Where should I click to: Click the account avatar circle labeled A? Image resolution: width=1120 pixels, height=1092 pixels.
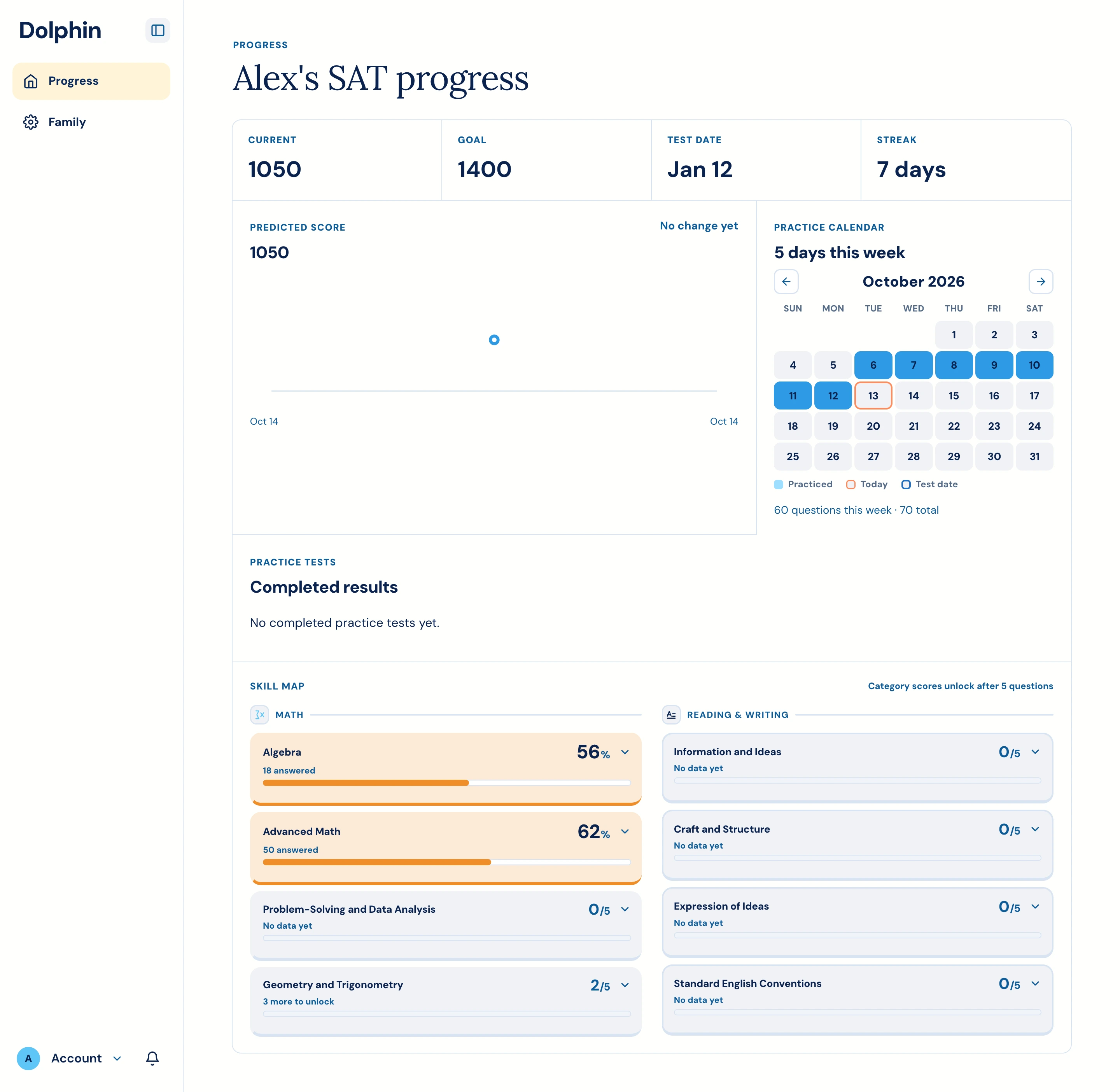pyautogui.click(x=28, y=1058)
